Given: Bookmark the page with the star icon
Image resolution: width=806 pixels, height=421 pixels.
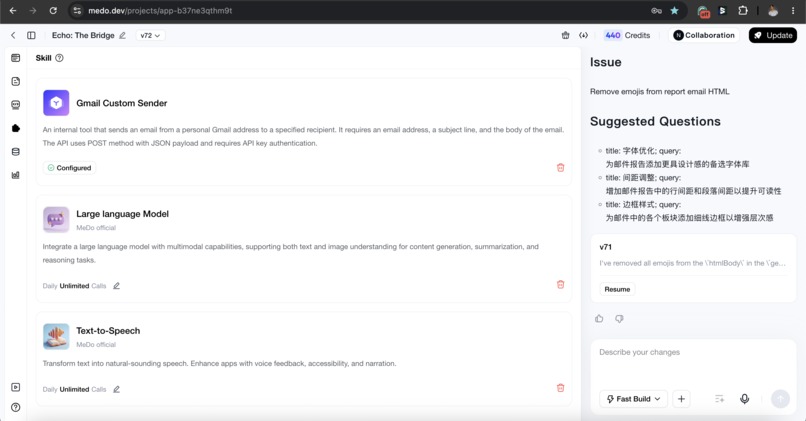Looking at the screenshot, I should pos(674,10).
